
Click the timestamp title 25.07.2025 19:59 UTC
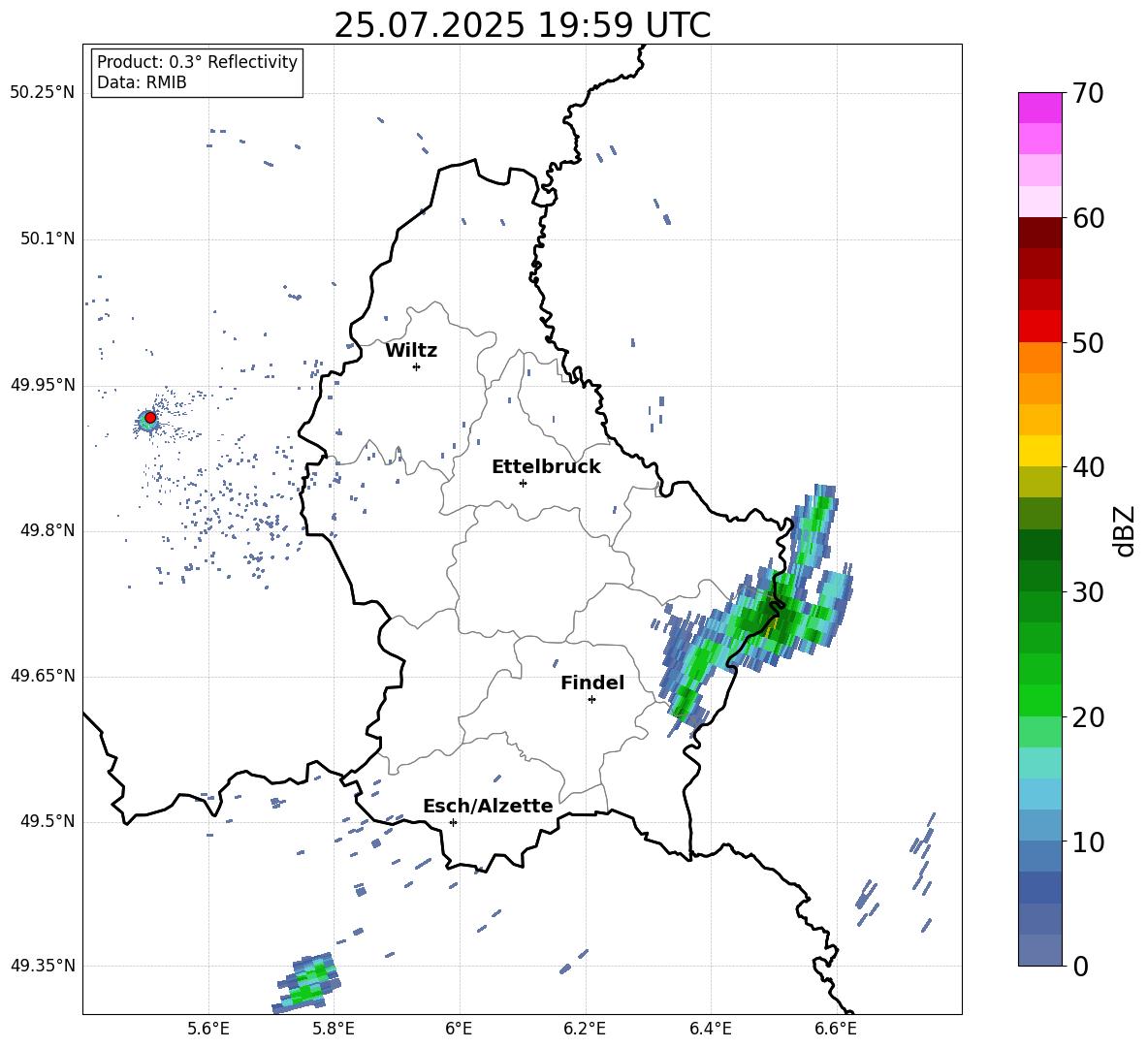coord(523,25)
